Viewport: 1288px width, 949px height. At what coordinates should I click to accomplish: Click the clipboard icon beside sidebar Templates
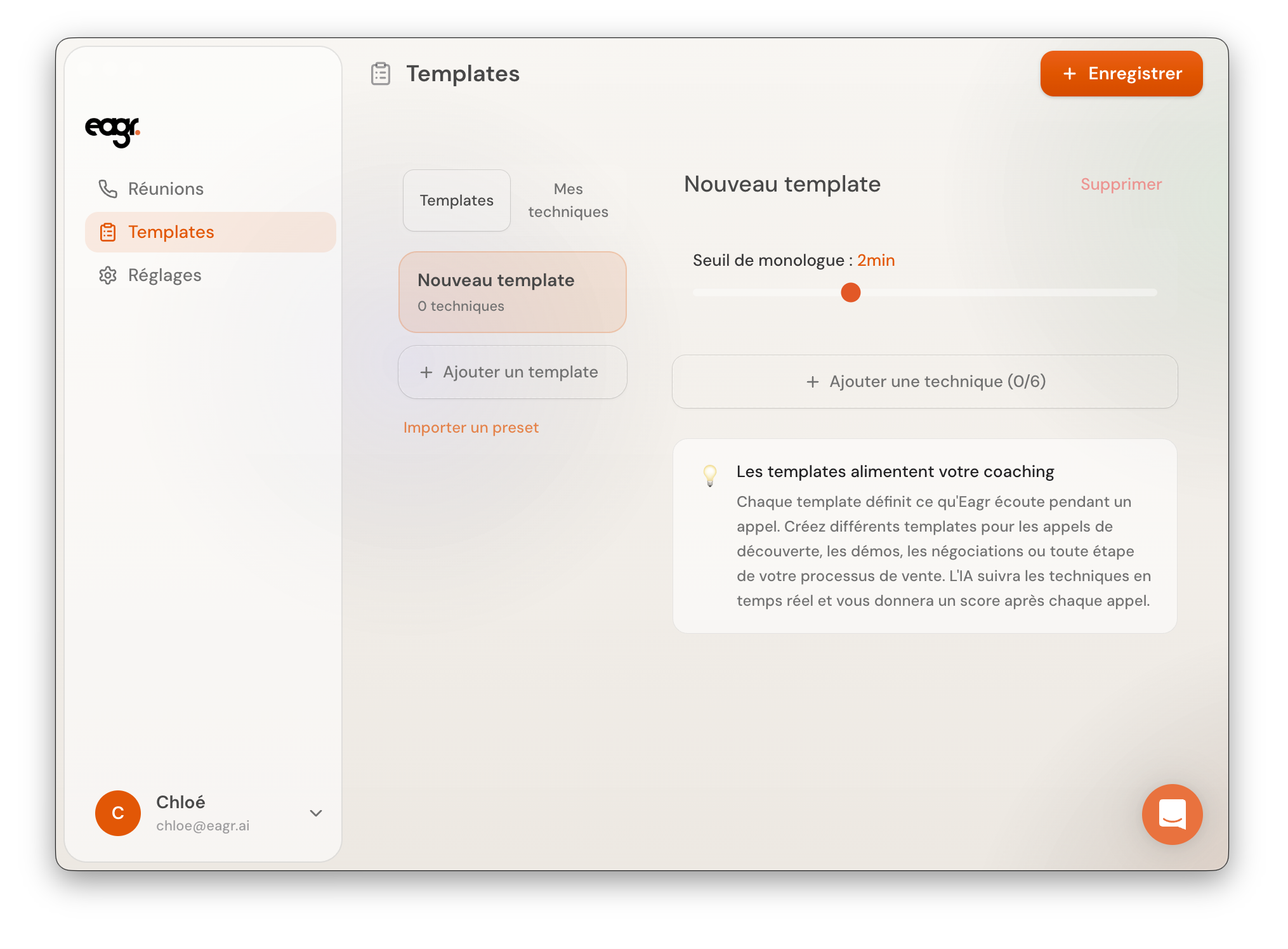click(x=108, y=232)
